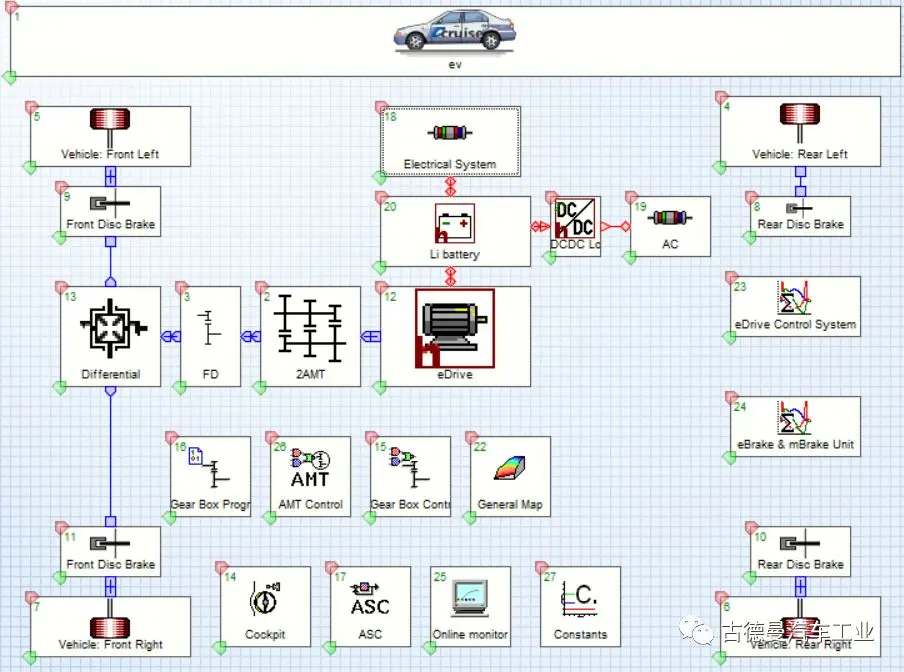Image resolution: width=904 pixels, height=672 pixels.
Task: Click the AC component icon
Action: [669, 217]
